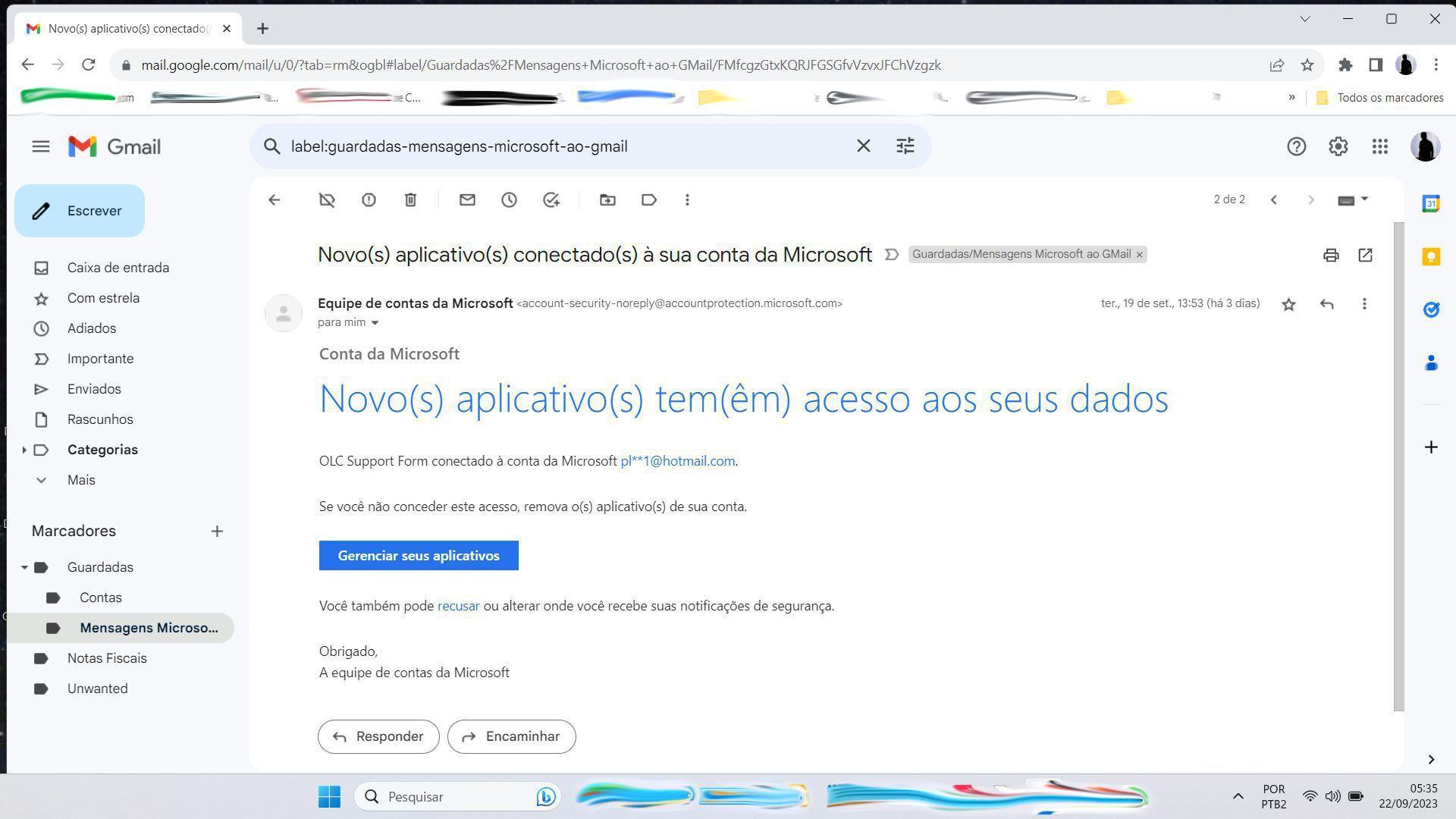This screenshot has height=819, width=1456.
Task: Snooze this email with clock icon
Action: 509,200
